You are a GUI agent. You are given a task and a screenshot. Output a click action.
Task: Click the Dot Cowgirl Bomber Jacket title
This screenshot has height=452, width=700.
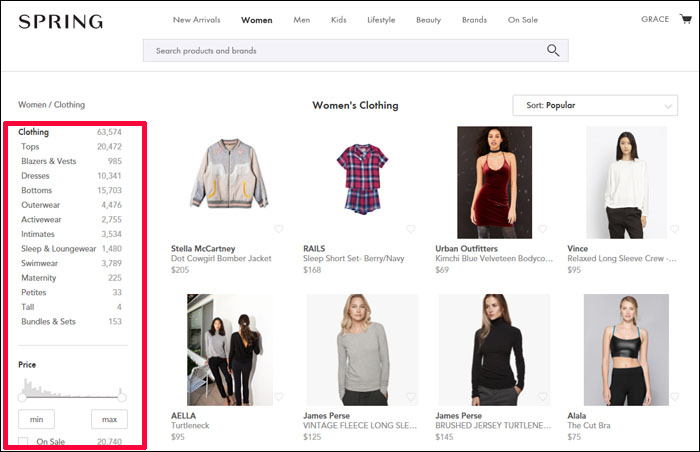click(x=221, y=258)
